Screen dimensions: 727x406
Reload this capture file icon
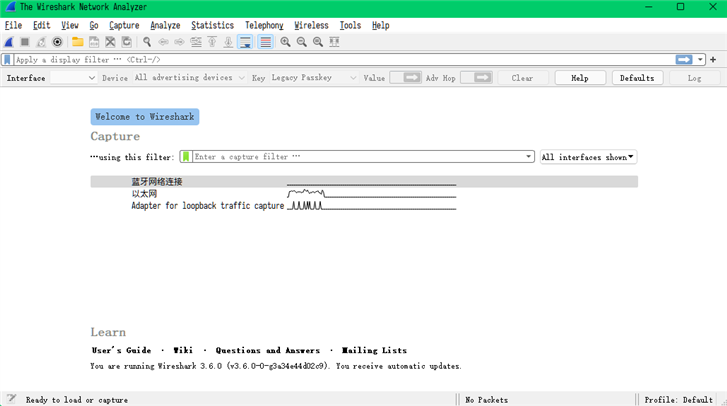click(127, 42)
